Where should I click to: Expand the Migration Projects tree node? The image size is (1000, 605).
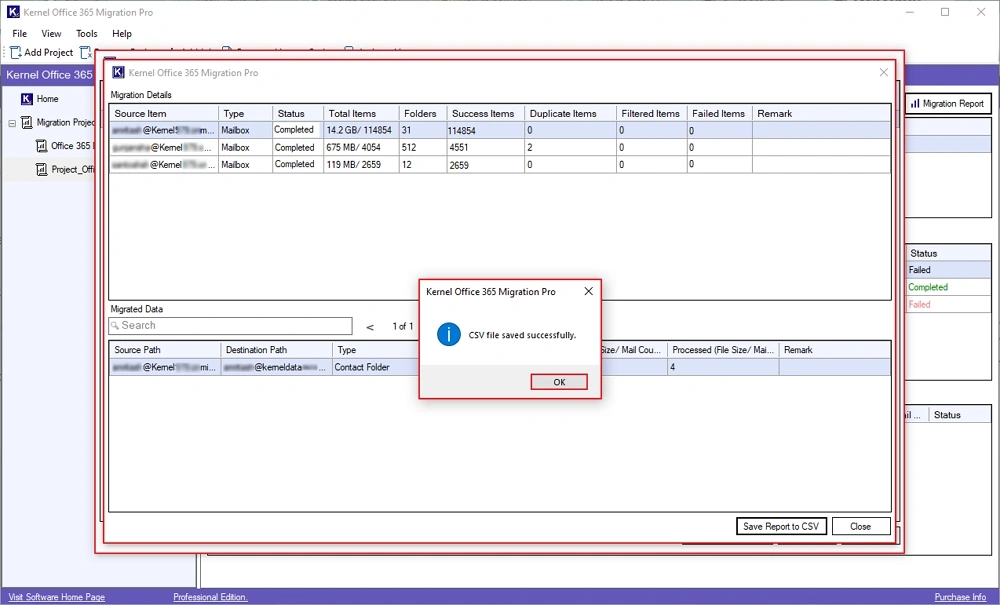pyautogui.click(x=13, y=122)
